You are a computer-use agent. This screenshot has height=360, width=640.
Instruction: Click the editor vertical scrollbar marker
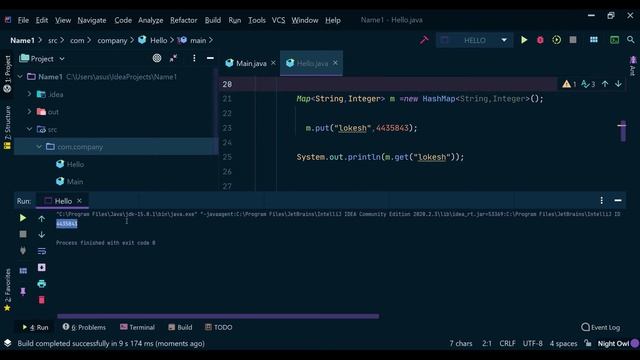[623, 131]
